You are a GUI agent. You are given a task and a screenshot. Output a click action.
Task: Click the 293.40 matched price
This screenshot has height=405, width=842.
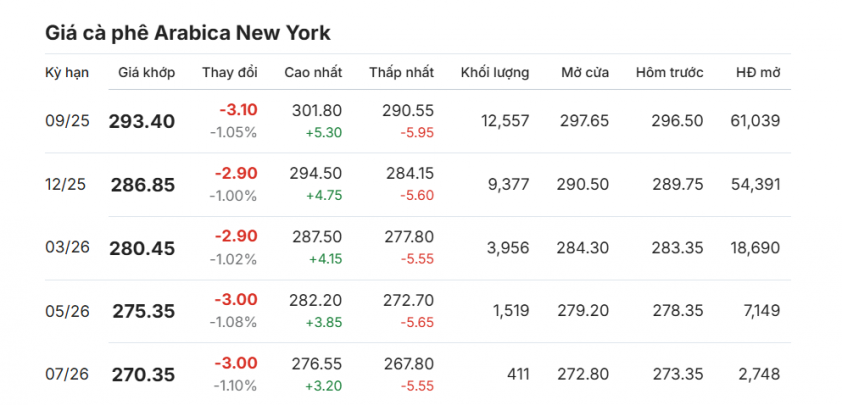pos(142,122)
